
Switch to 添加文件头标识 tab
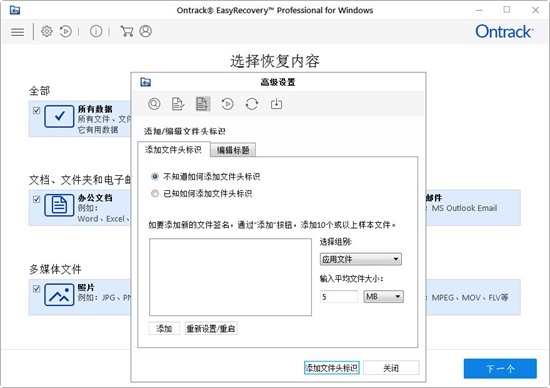point(173,150)
